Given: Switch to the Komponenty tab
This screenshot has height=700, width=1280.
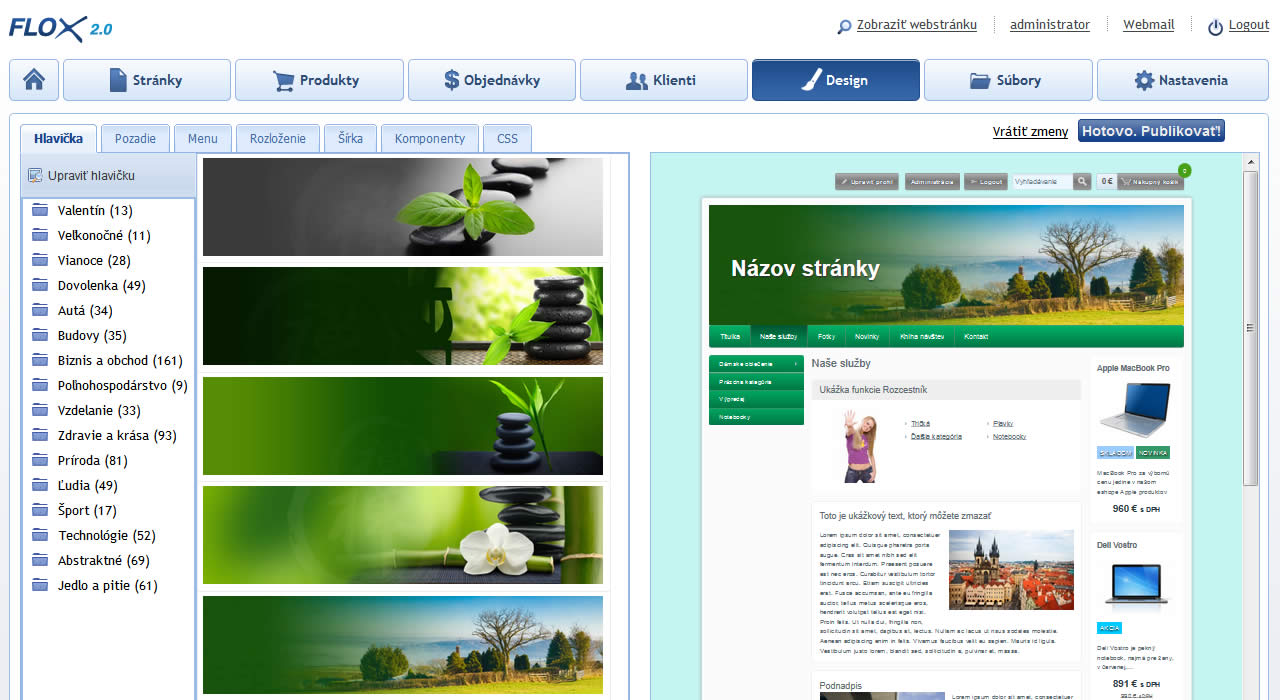Looking at the screenshot, I should (x=429, y=139).
